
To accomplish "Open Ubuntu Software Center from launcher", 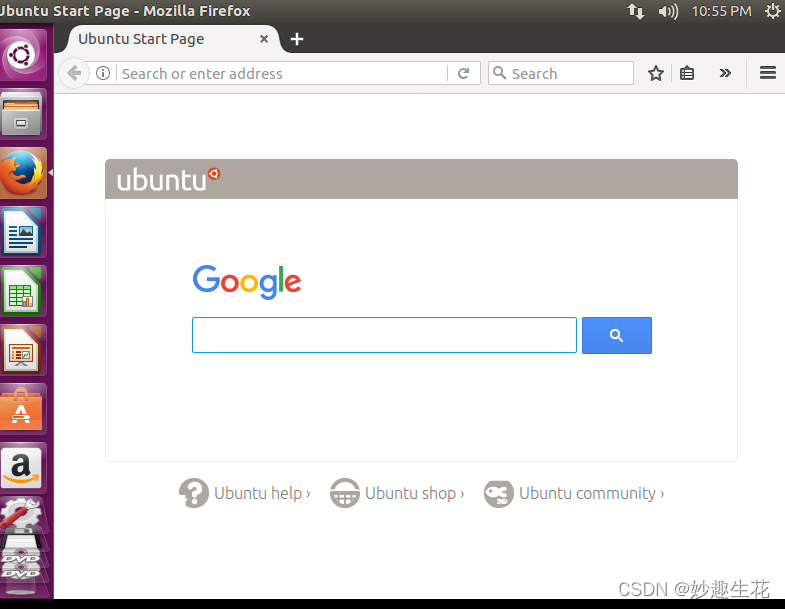I will 23,409.
